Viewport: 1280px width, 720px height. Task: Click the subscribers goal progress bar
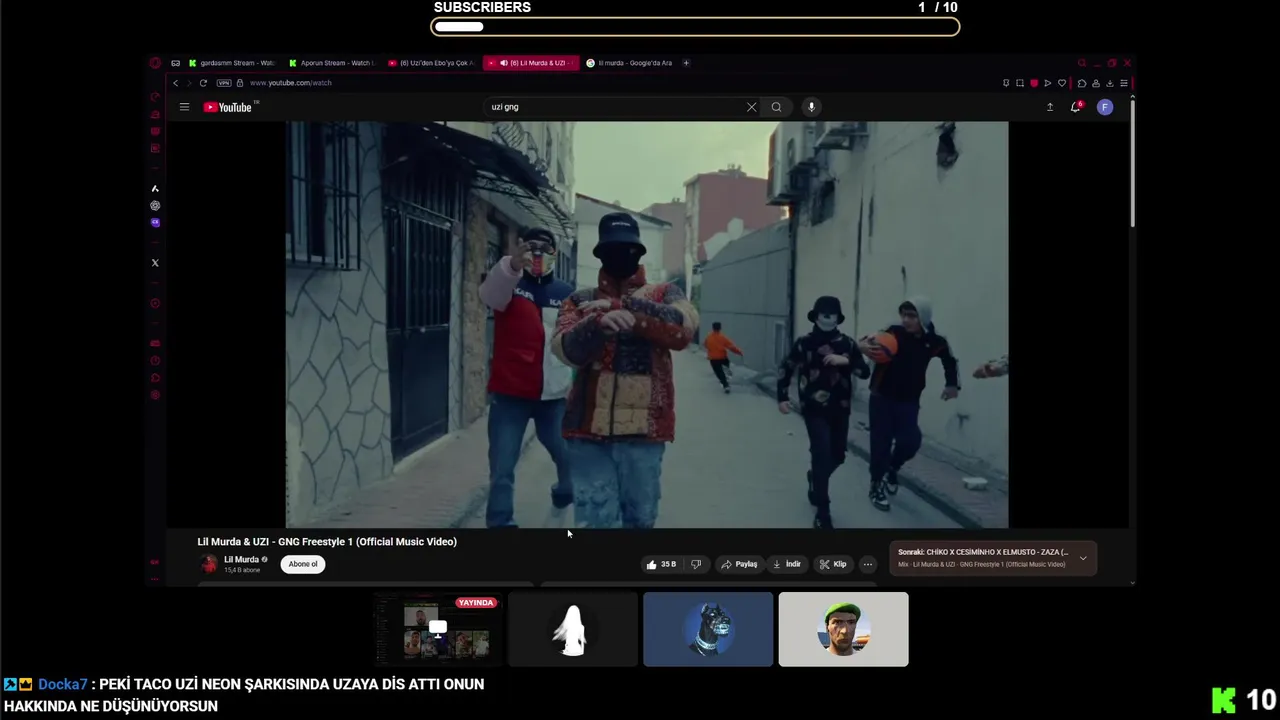695,27
